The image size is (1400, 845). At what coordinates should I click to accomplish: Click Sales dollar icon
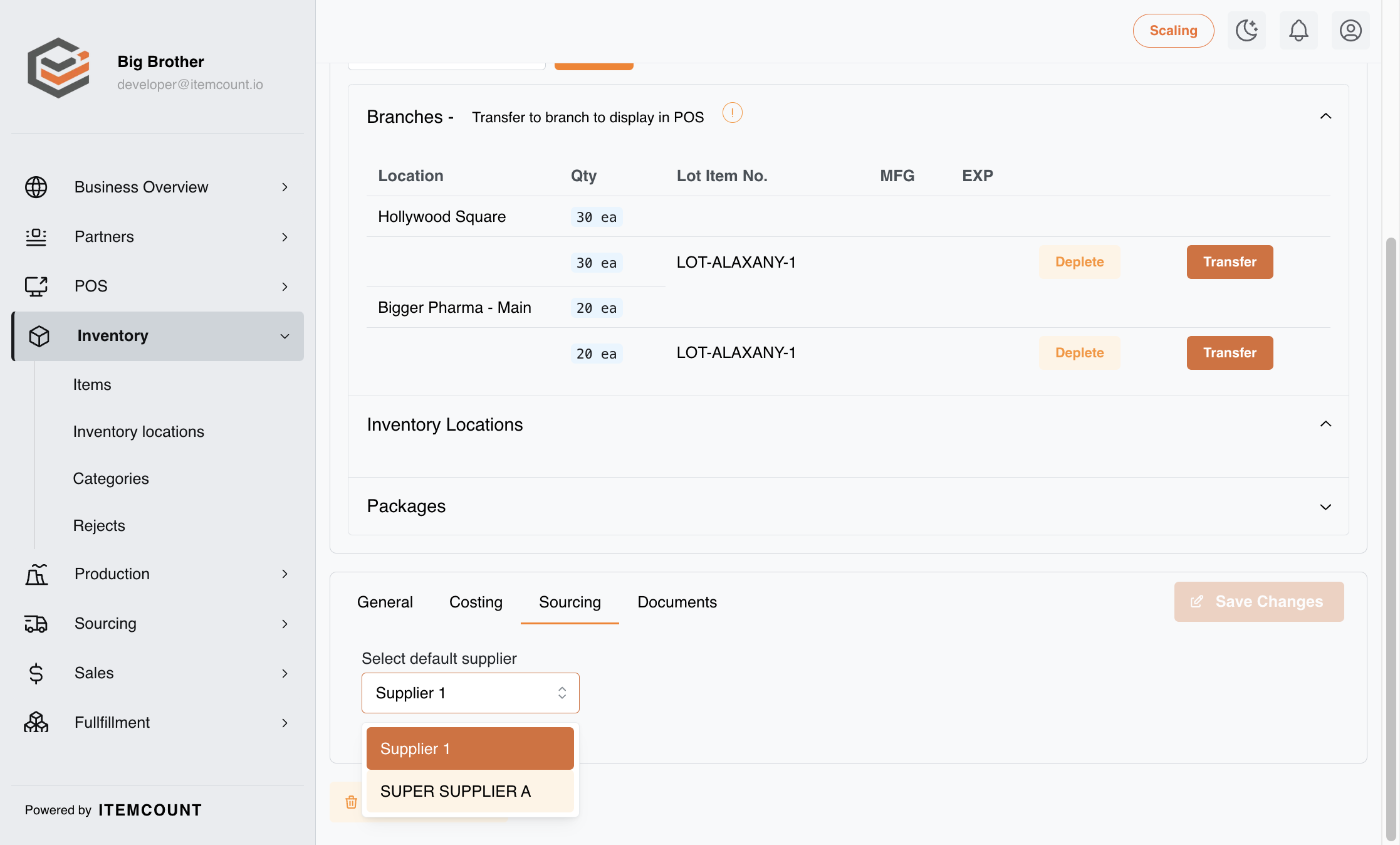(36, 673)
